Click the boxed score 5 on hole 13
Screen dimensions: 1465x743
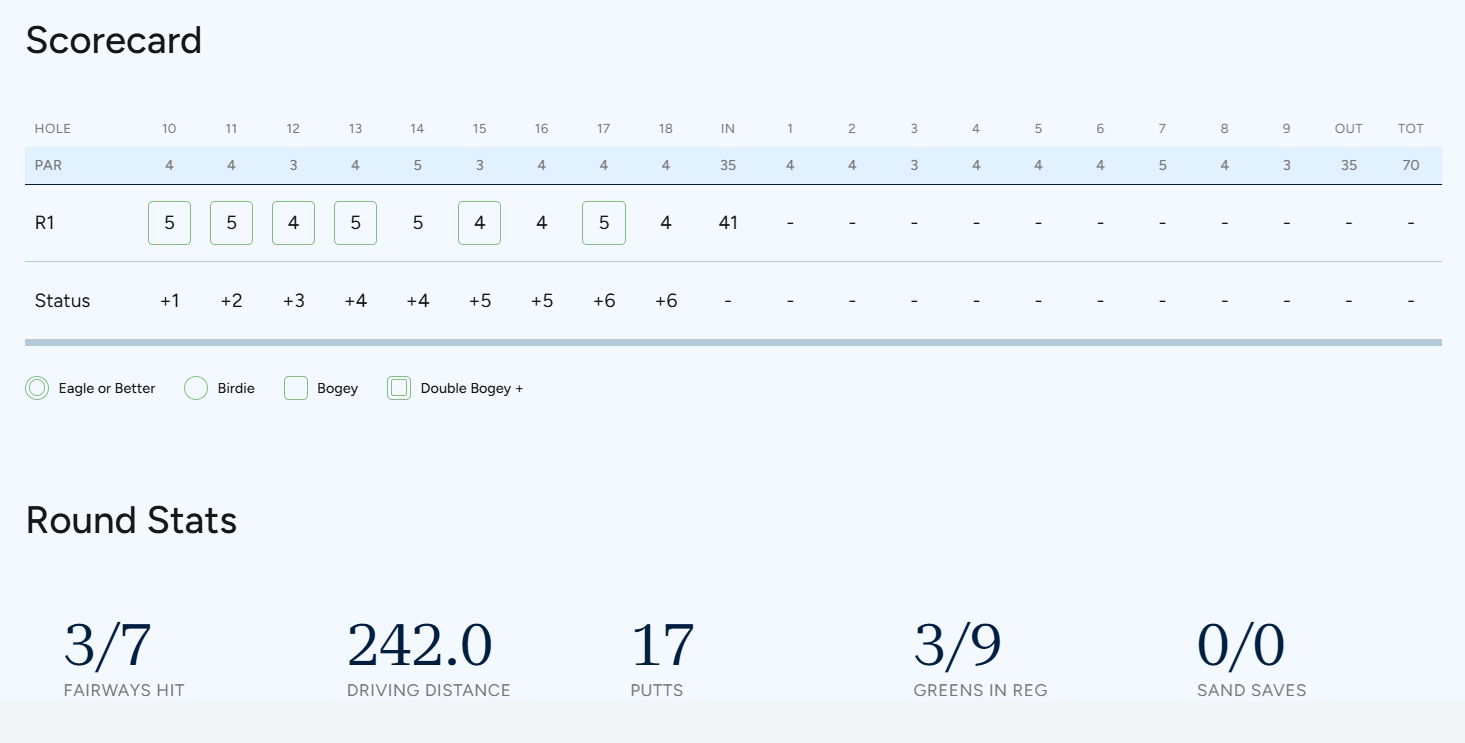[x=355, y=223]
